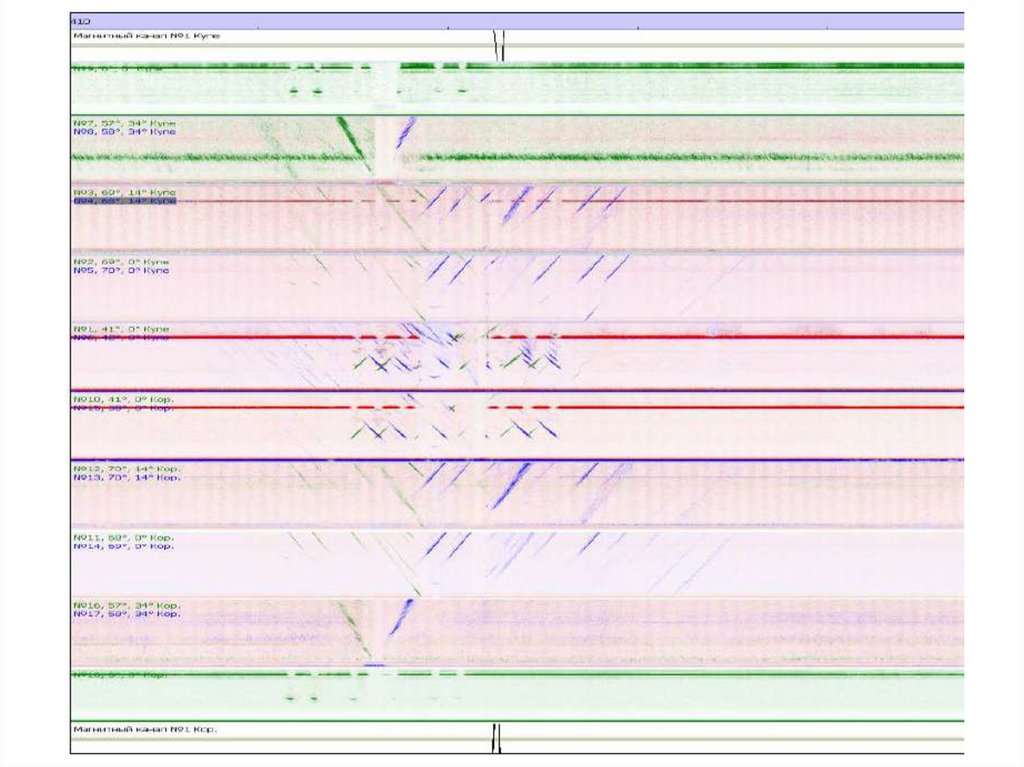
Task: Select the №13 Кор. channel label
Action: 127,477
